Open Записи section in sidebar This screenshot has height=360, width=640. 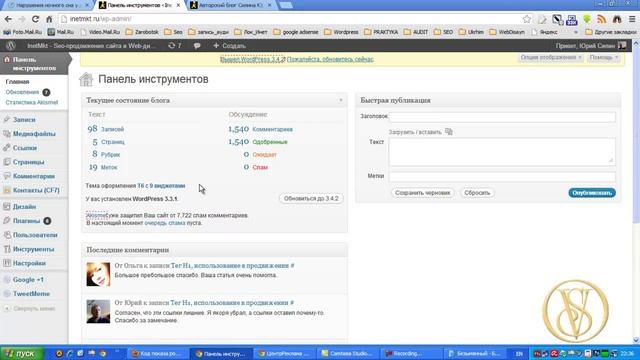24,120
